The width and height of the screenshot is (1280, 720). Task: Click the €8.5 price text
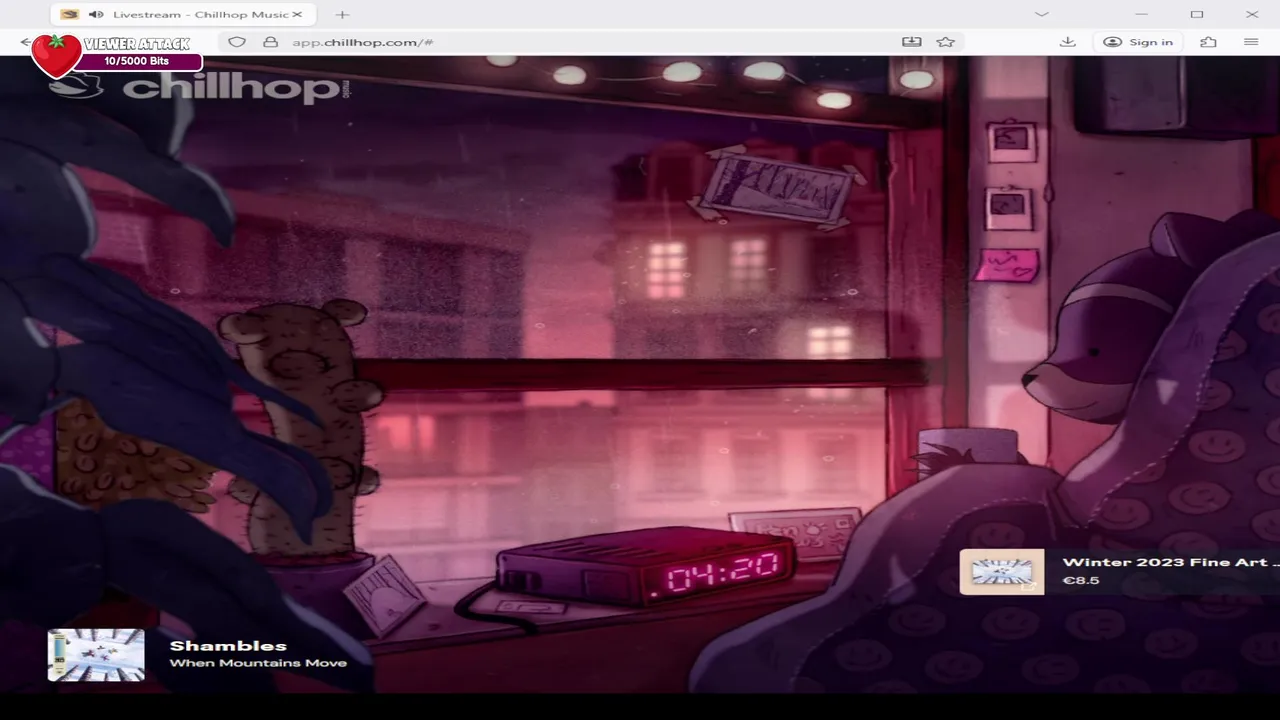coord(1081,581)
